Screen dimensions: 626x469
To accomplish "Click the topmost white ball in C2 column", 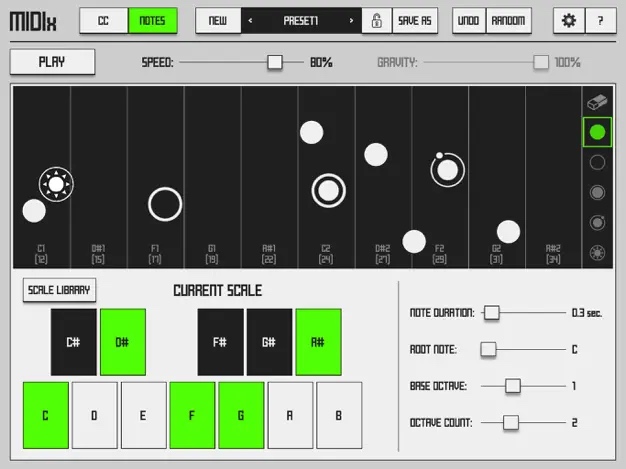I will point(311,133).
